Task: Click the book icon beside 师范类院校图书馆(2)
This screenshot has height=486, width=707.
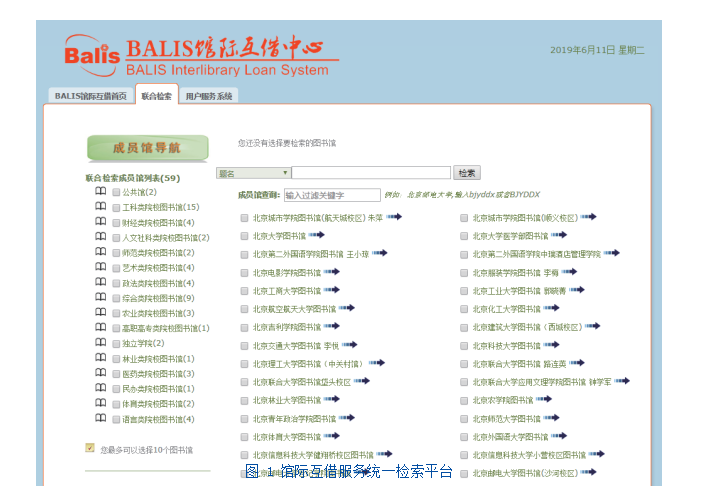Action: click(101, 251)
